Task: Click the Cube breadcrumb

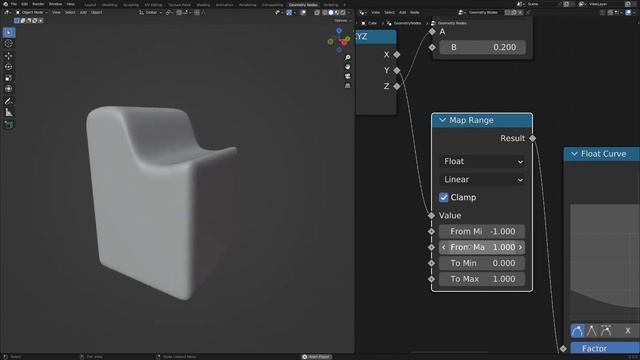Action: tap(369, 23)
